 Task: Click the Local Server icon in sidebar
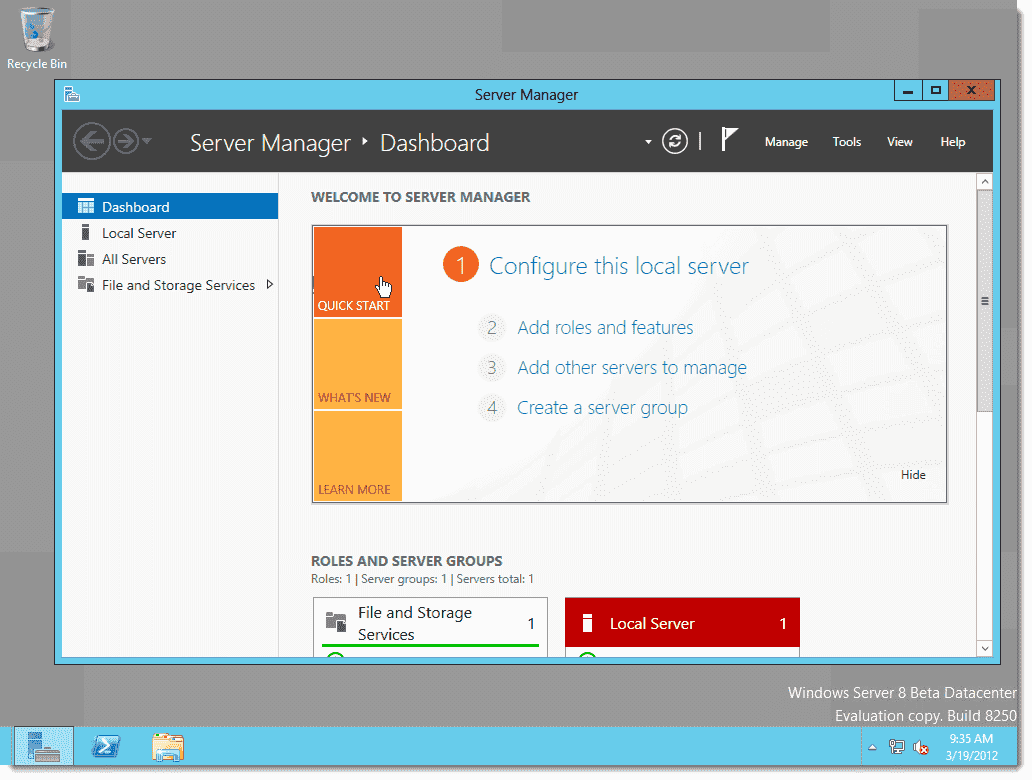coord(86,232)
